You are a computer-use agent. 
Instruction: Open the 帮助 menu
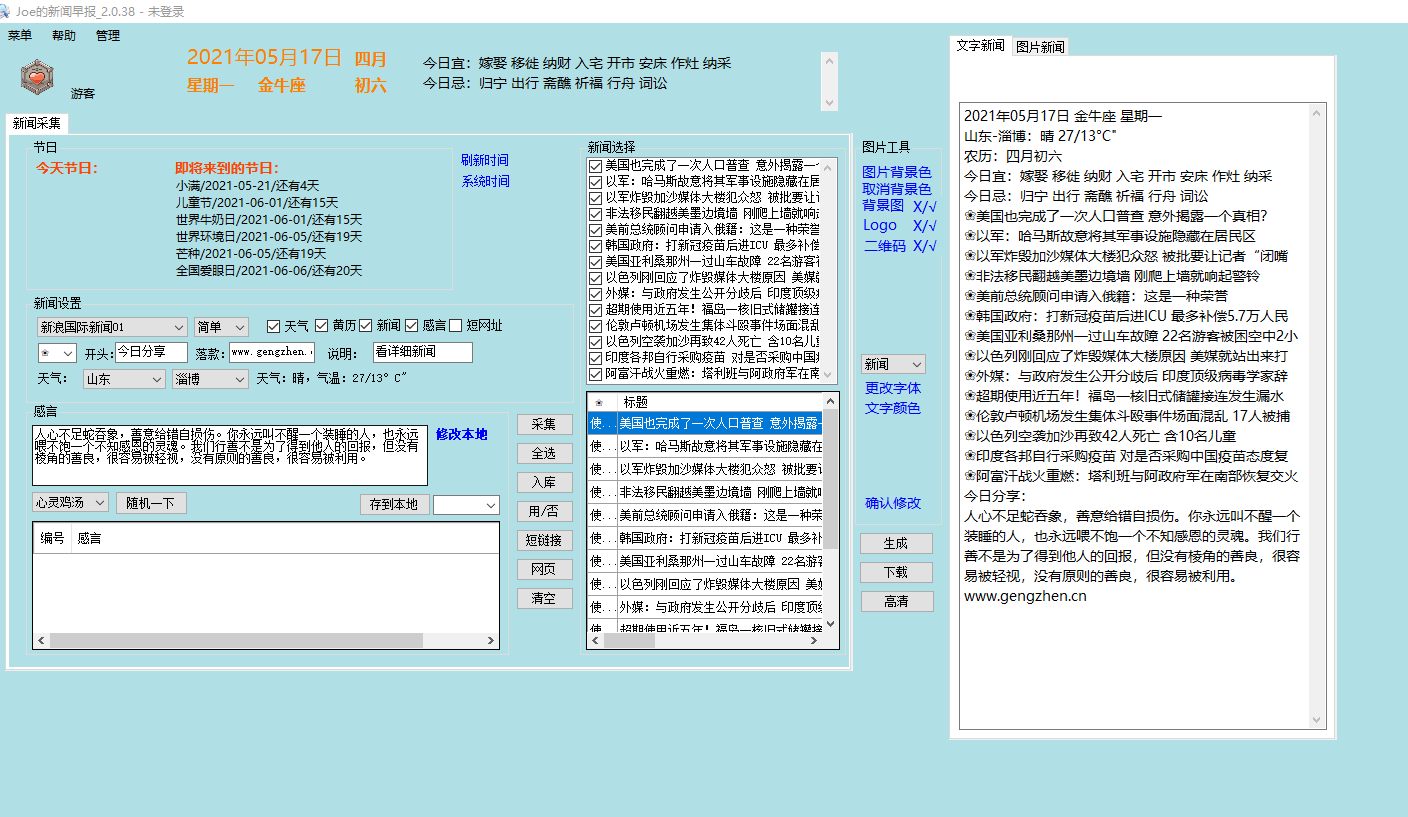(x=63, y=35)
